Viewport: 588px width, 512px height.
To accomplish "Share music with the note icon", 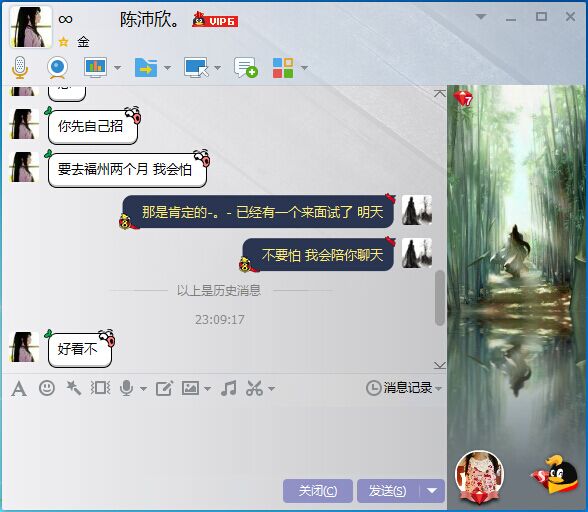I will pos(228,388).
